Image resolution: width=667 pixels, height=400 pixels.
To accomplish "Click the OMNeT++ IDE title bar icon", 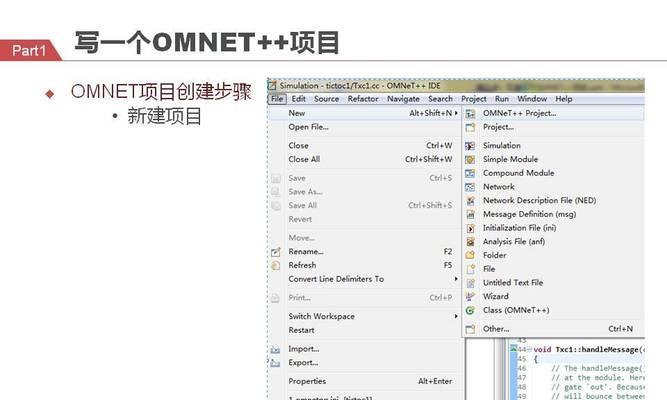I will [x=272, y=86].
